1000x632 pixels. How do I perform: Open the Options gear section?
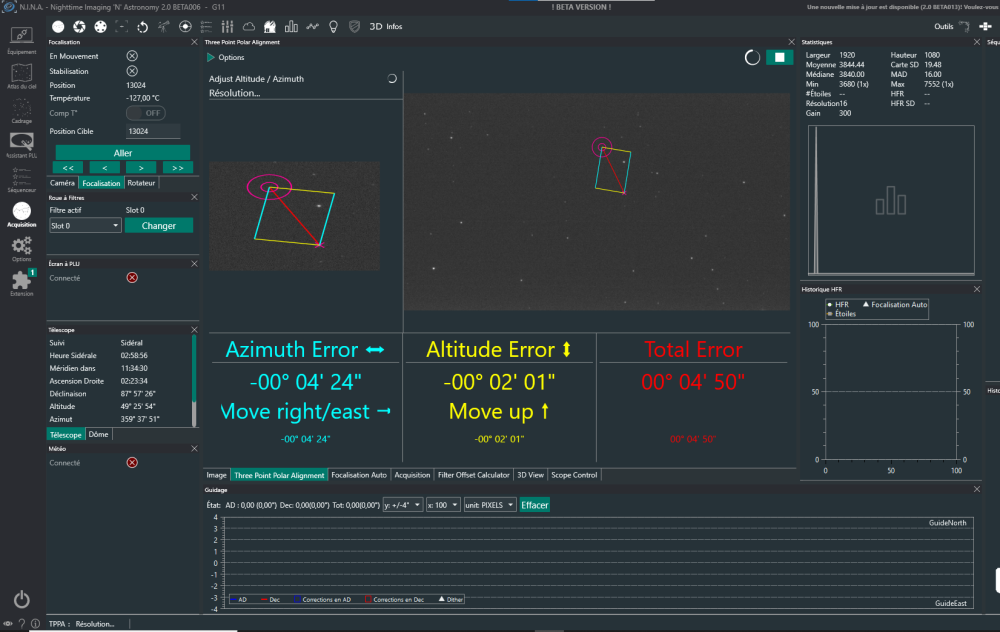tap(22, 249)
